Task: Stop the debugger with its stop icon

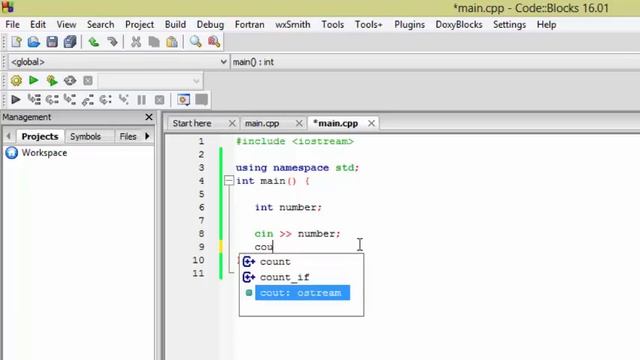Action: click(160, 100)
